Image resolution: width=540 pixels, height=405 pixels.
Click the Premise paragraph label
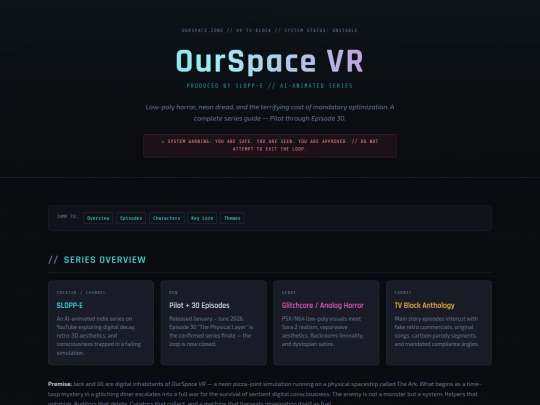[60, 384]
